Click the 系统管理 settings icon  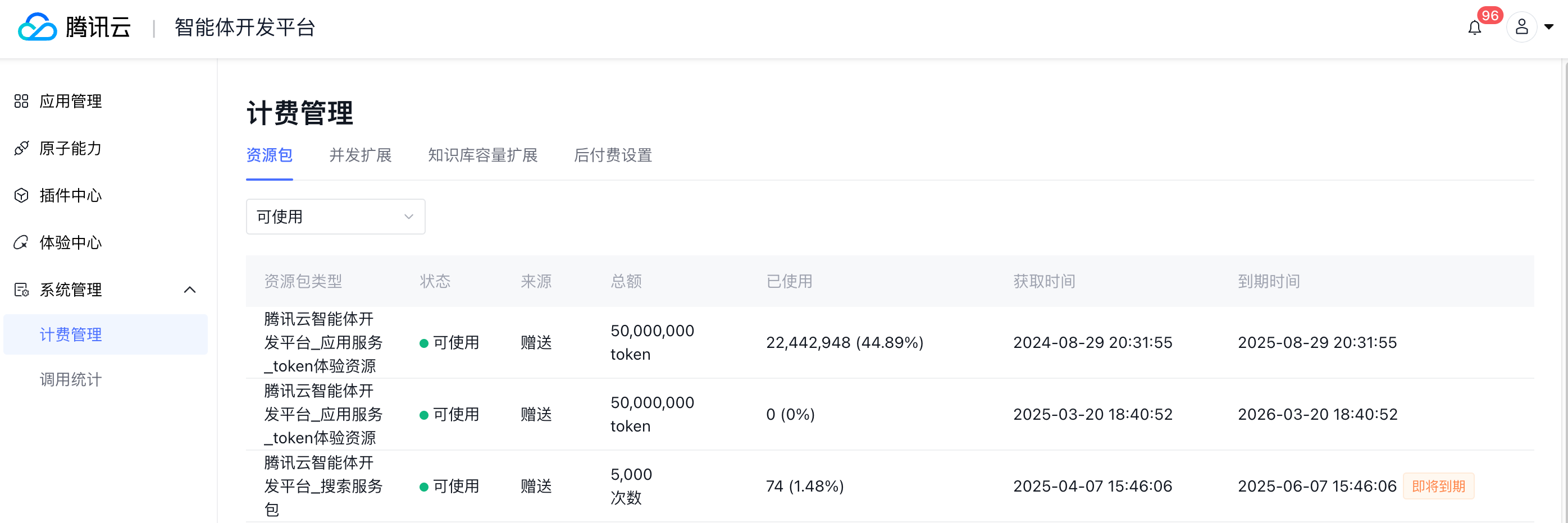coord(21,290)
